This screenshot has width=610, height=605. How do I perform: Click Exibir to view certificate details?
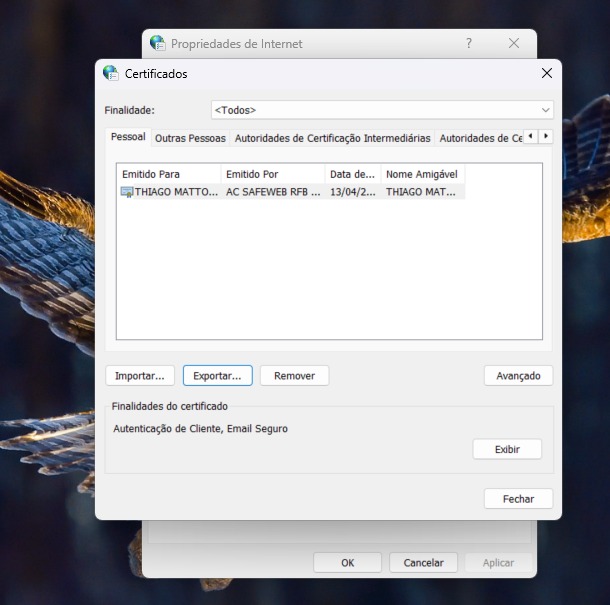(x=507, y=449)
